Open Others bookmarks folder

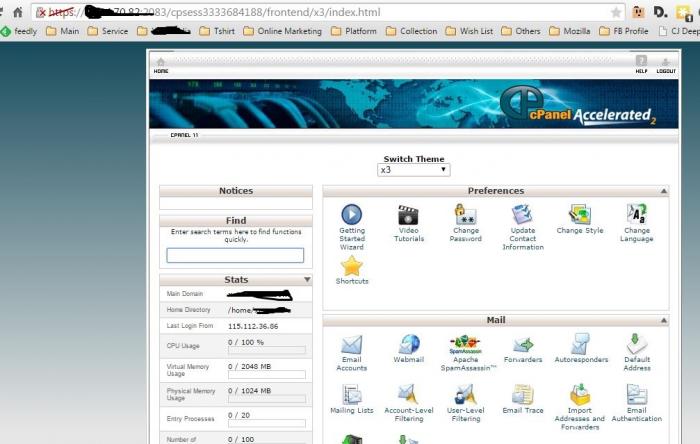[521, 31]
